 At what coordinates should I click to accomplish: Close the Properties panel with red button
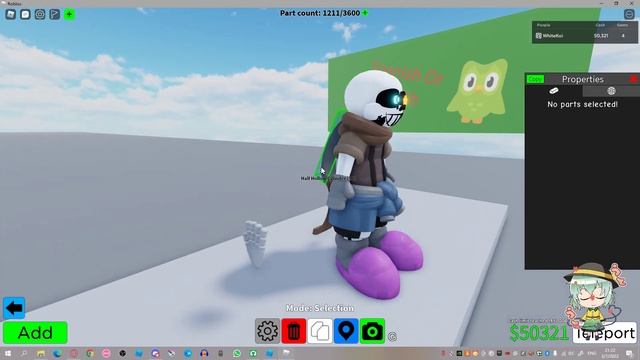click(634, 79)
